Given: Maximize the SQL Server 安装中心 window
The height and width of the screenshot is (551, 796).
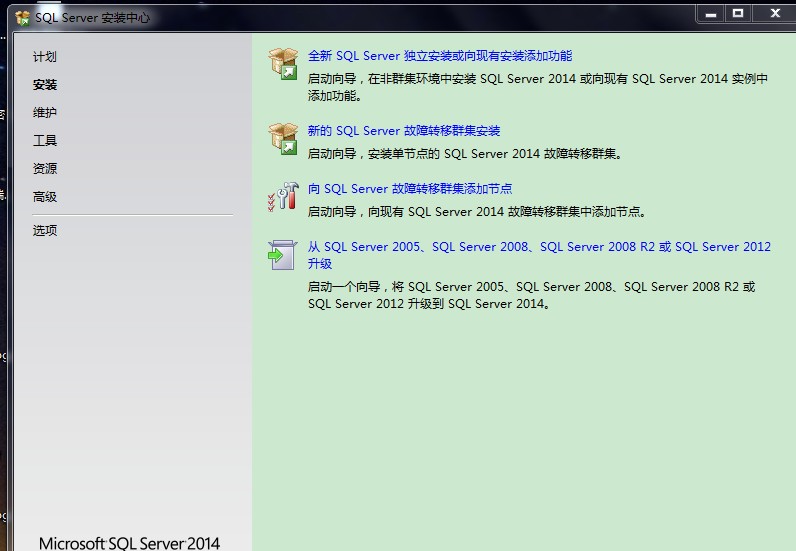Looking at the screenshot, I should pos(738,14).
